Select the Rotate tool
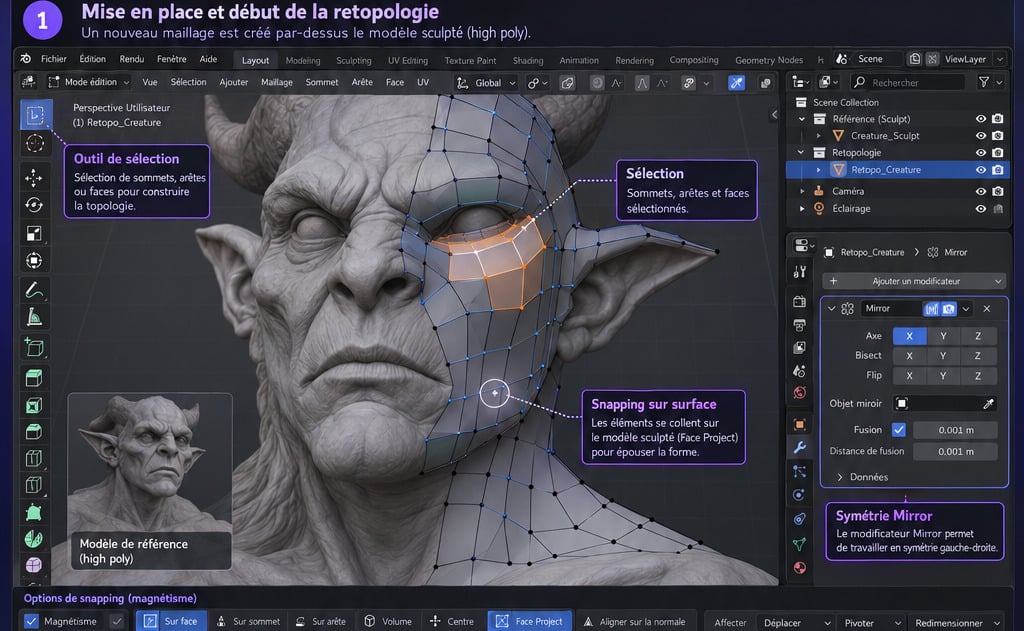Viewport: 1024px width, 631px height. coord(34,205)
